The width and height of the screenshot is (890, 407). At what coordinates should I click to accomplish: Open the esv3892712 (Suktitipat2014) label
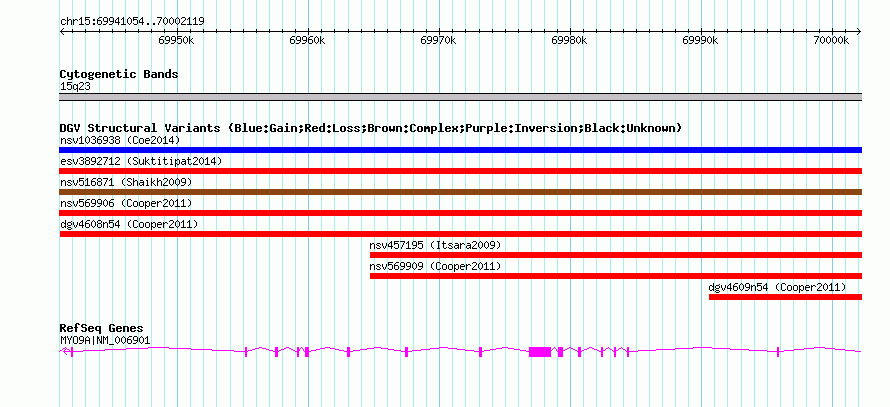[141, 161]
